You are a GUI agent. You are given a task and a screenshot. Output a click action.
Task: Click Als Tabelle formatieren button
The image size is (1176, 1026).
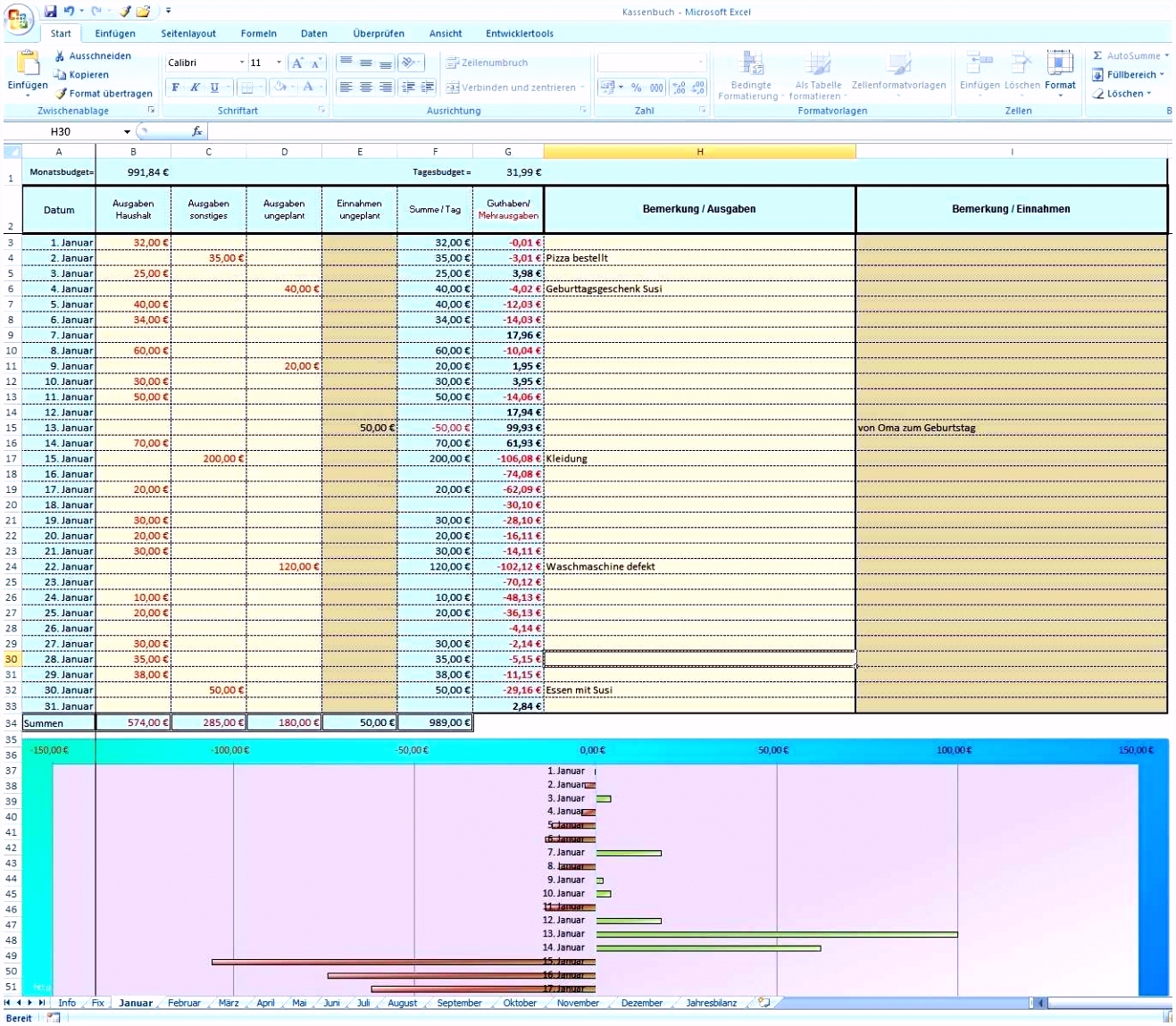pyautogui.click(x=818, y=75)
